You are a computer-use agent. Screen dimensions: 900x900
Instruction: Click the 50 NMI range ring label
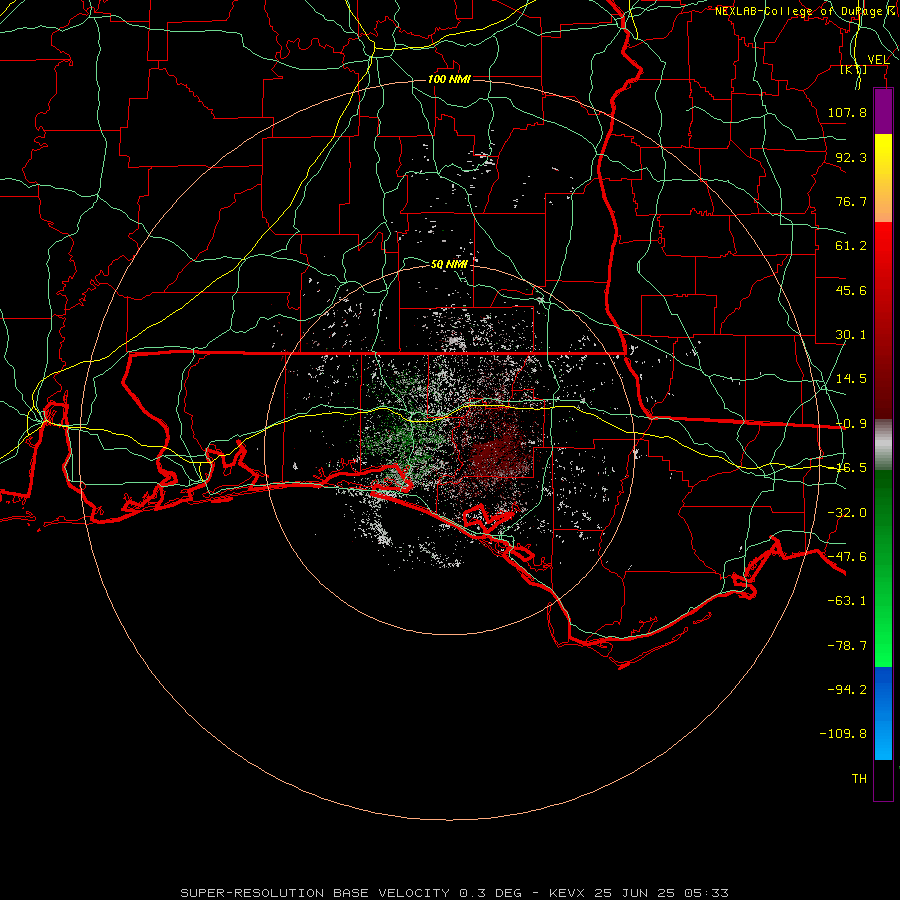click(449, 264)
